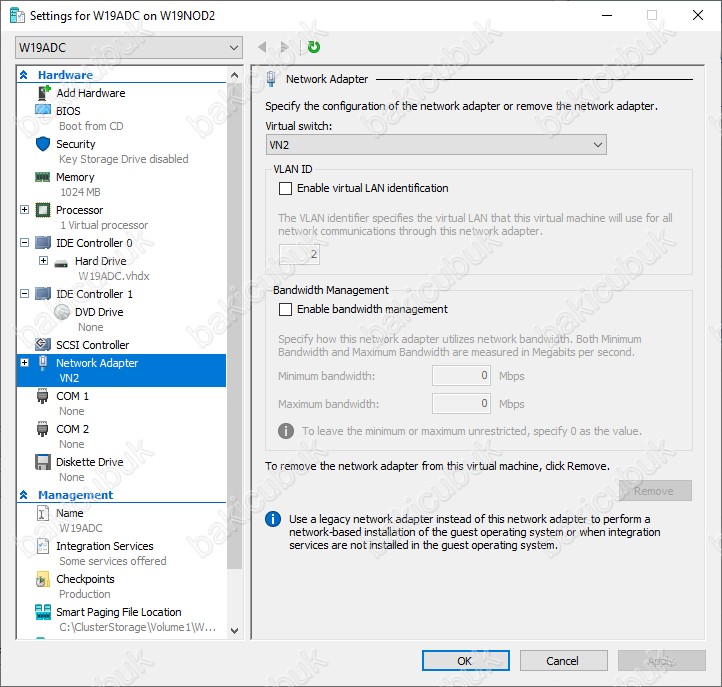This screenshot has height=687, width=722.
Task: Select the SCSI Controller icon
Action: click(x=43, y=344)
